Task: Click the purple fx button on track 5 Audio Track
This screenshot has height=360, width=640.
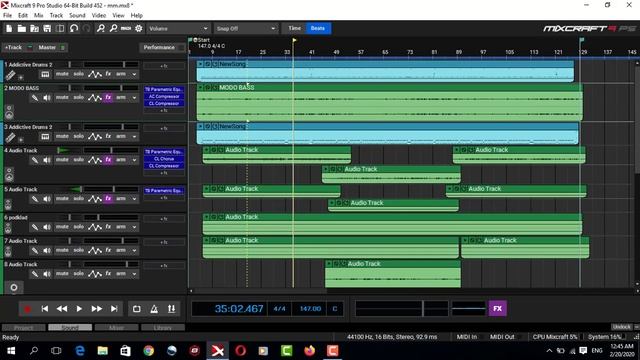Action: pyautogui.click(x=108, y=199)
